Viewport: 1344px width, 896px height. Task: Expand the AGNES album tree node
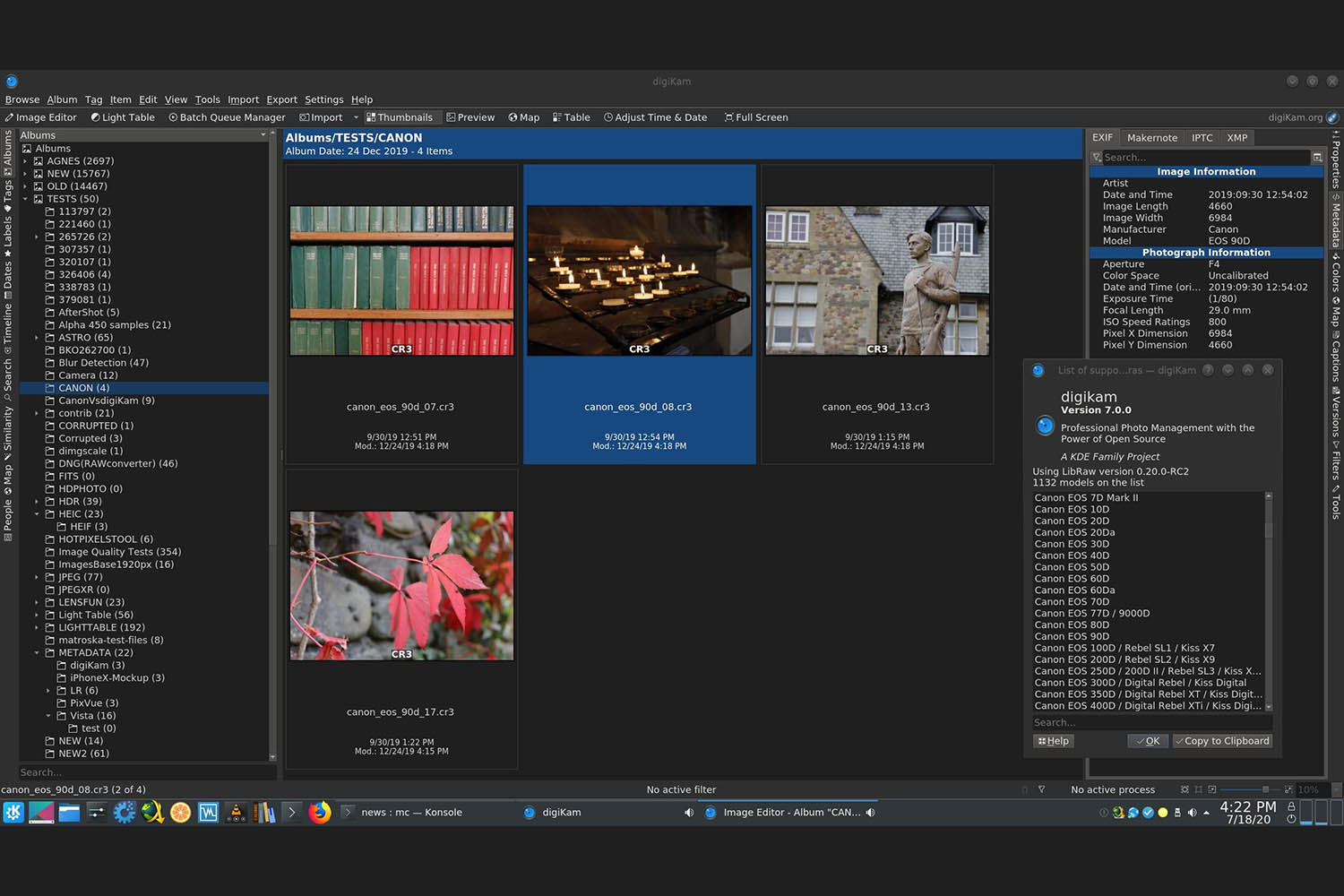[x=25, y=161]
